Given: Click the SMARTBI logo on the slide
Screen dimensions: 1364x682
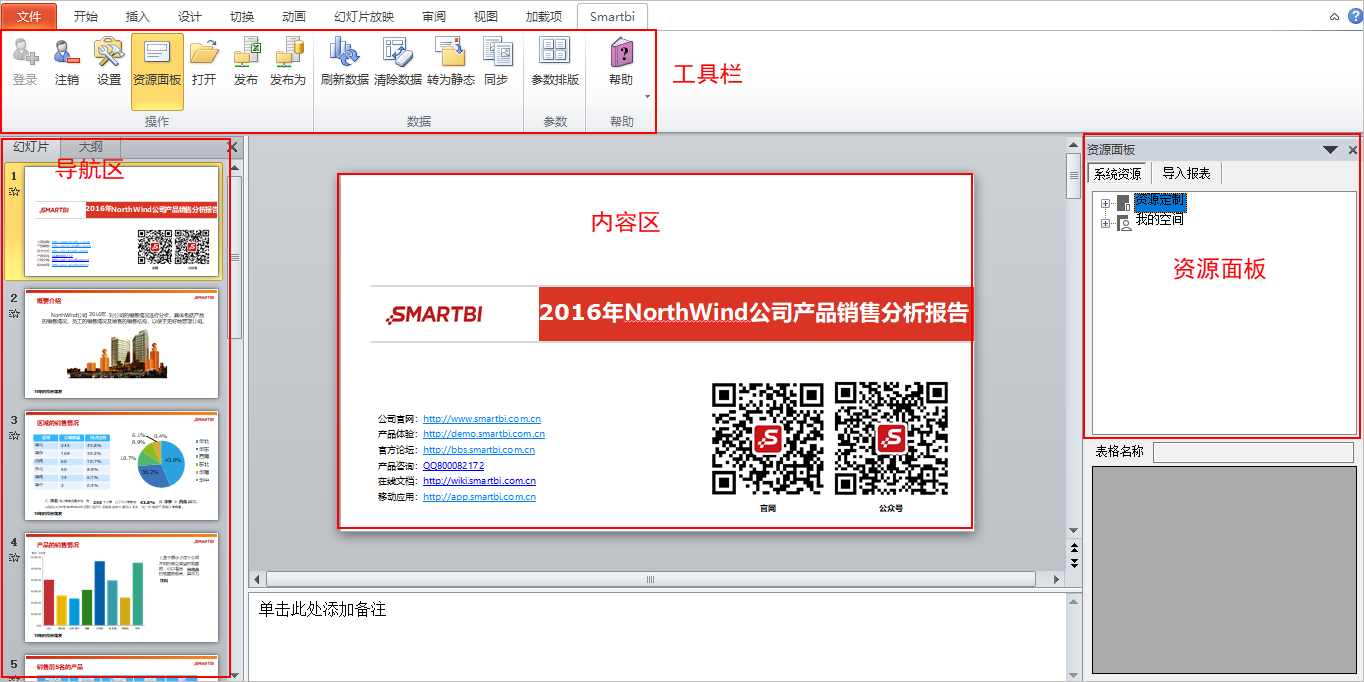Looking at the screenshot, I should pyautogui.click(x=434, y=314).
